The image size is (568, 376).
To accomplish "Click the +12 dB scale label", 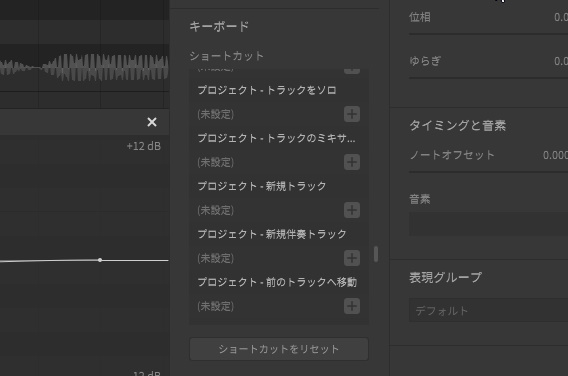I will [144, 146].
